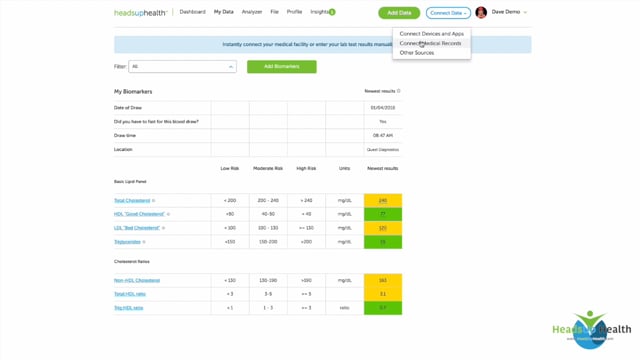This screenshot has height=360, width=640.
Task: Open the Filter dropdown showing All
Action: pyautogui.click(x=182, y=67)
